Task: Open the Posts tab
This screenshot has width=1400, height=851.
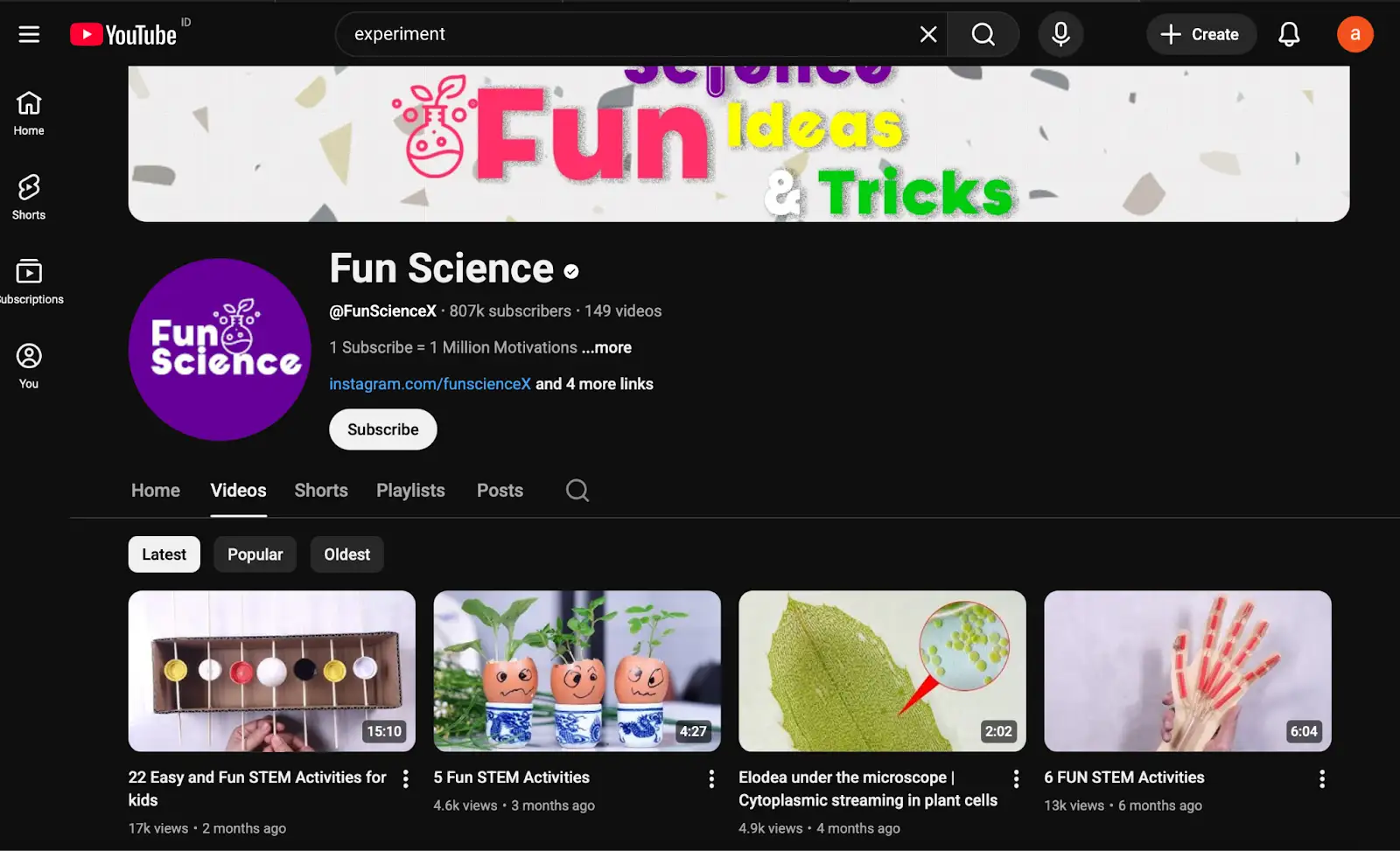Action: (500, 491)
